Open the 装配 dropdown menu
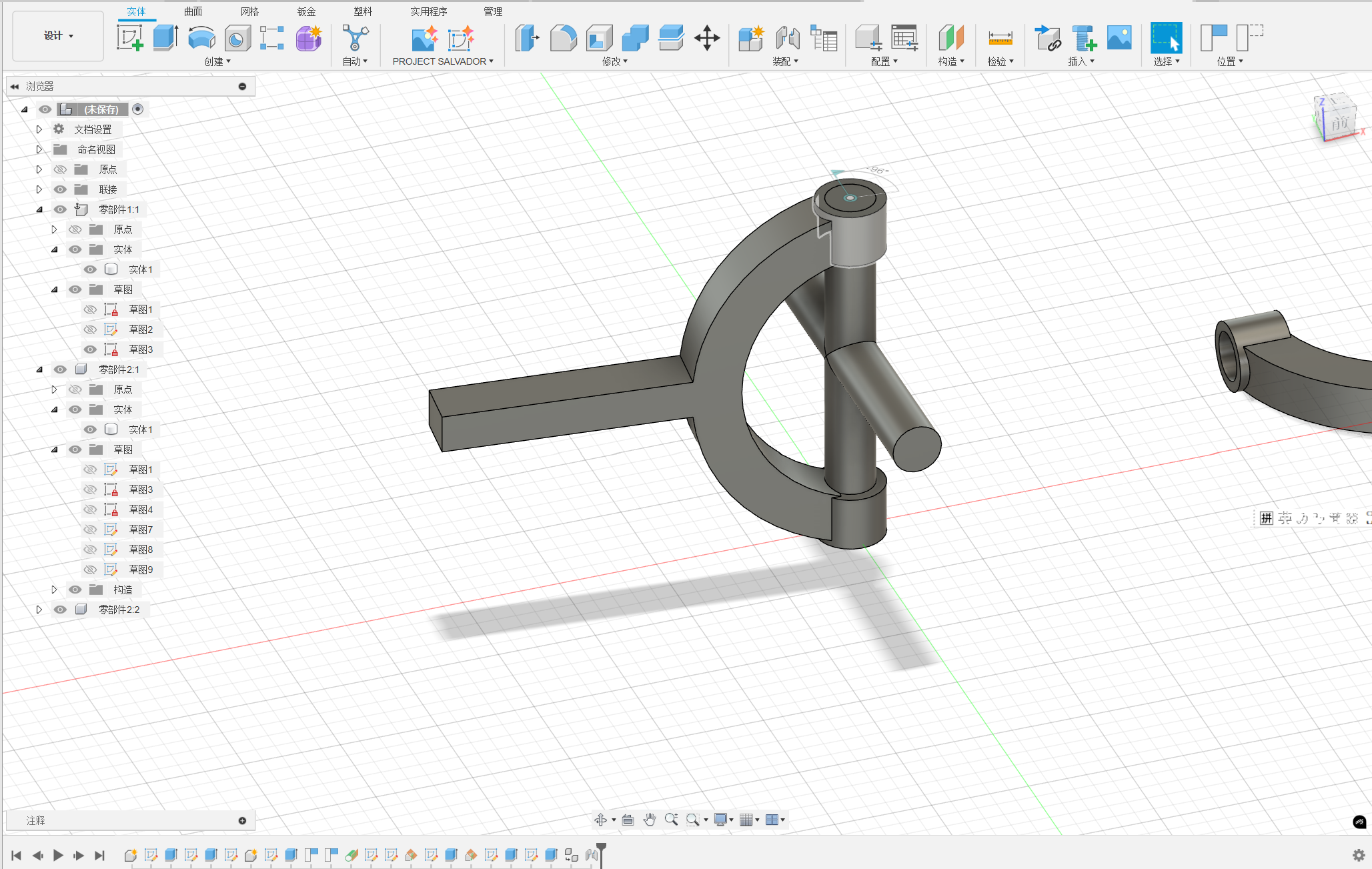The width and height of the screenshot is (1372, 869). click(x=786, y=61)
